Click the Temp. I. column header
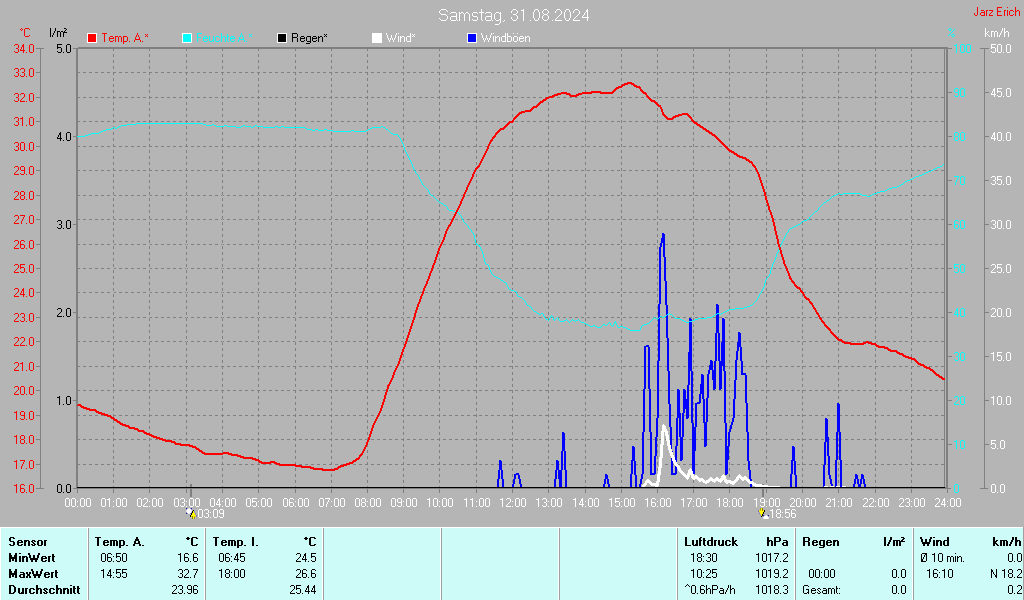The width and height of the screenshot is (1024, 600). (x=236, y=542)
